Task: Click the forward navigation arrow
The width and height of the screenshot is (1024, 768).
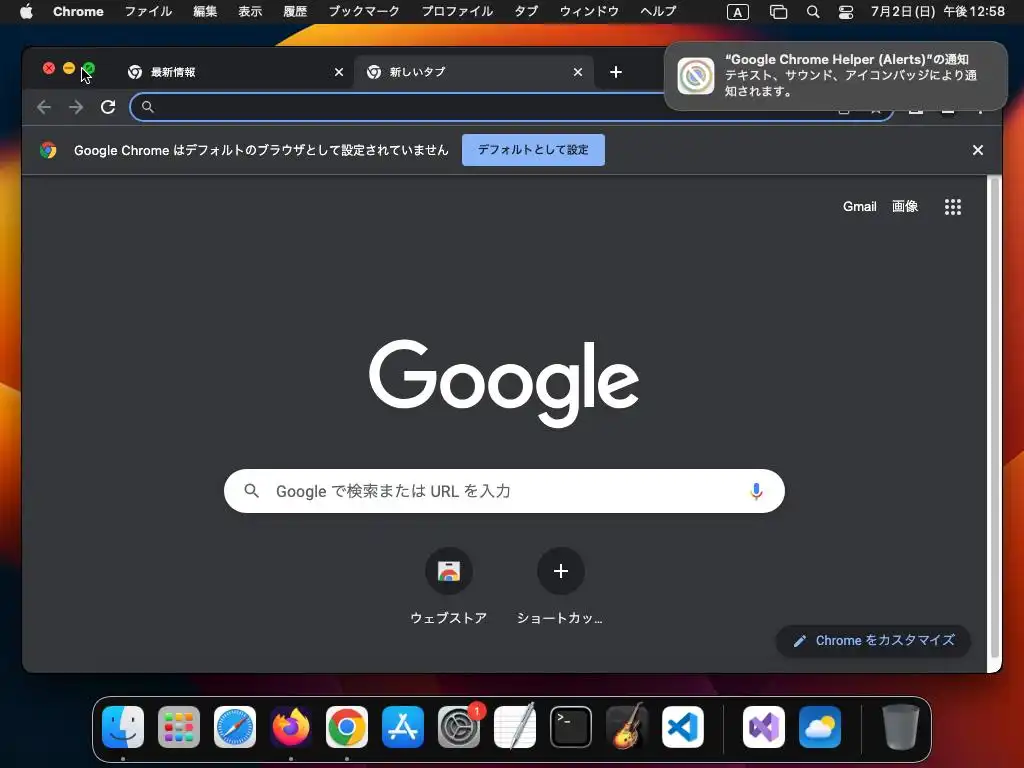Action: pyautogui.click(x=76, y=107)
